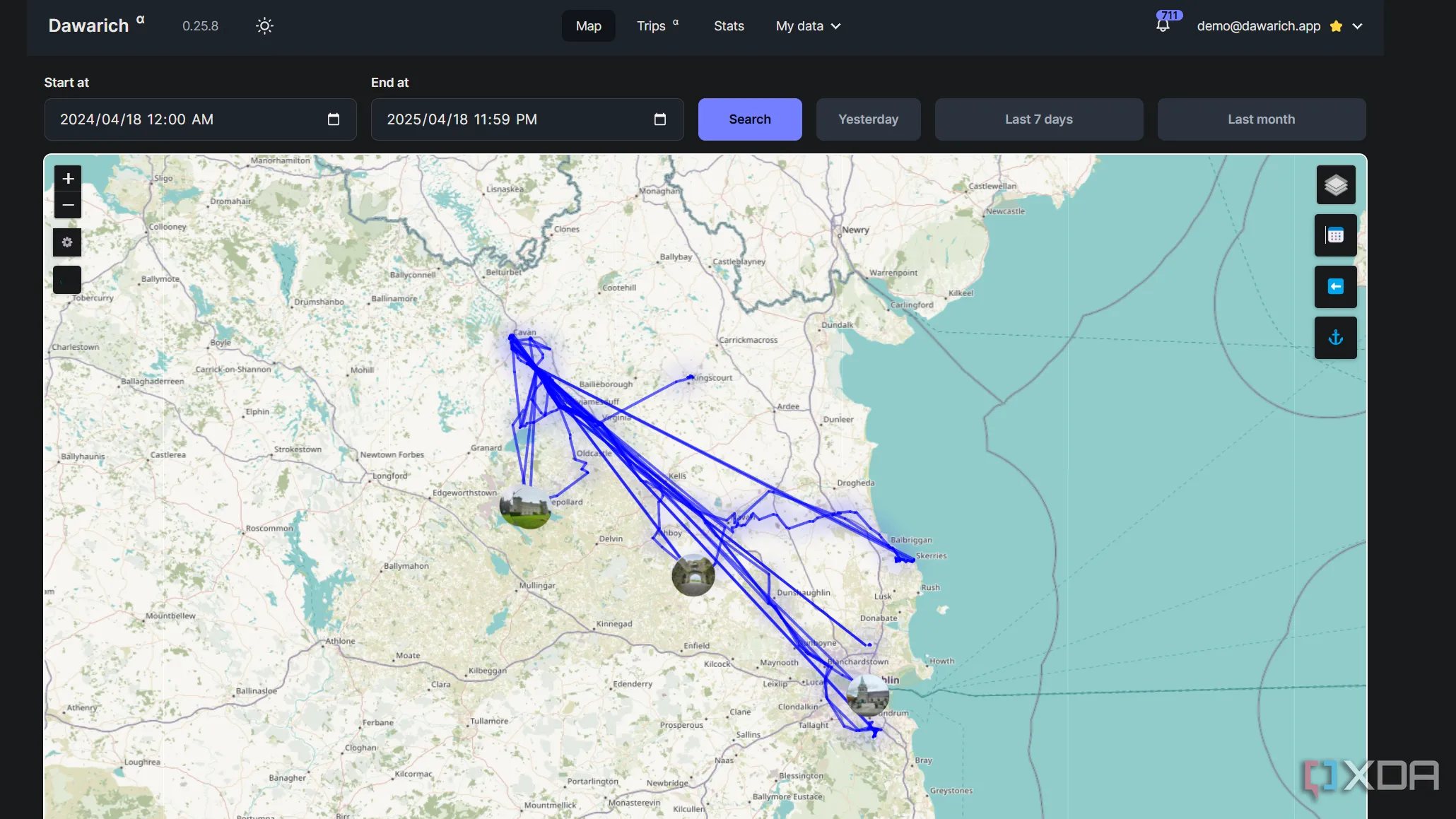This screenshot has width=1456, height=819.
Task: Click the map zoom out minus button
Action: click(68, 205)
